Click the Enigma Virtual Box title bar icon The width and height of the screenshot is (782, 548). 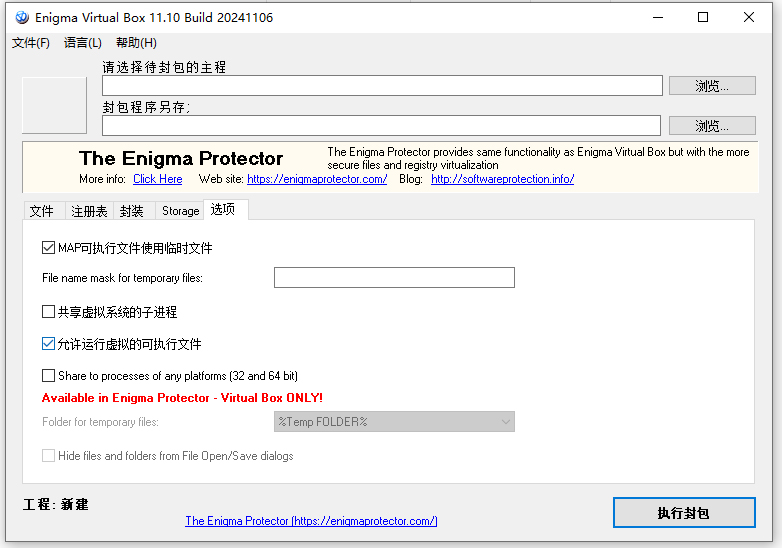(x=22, y=17)
